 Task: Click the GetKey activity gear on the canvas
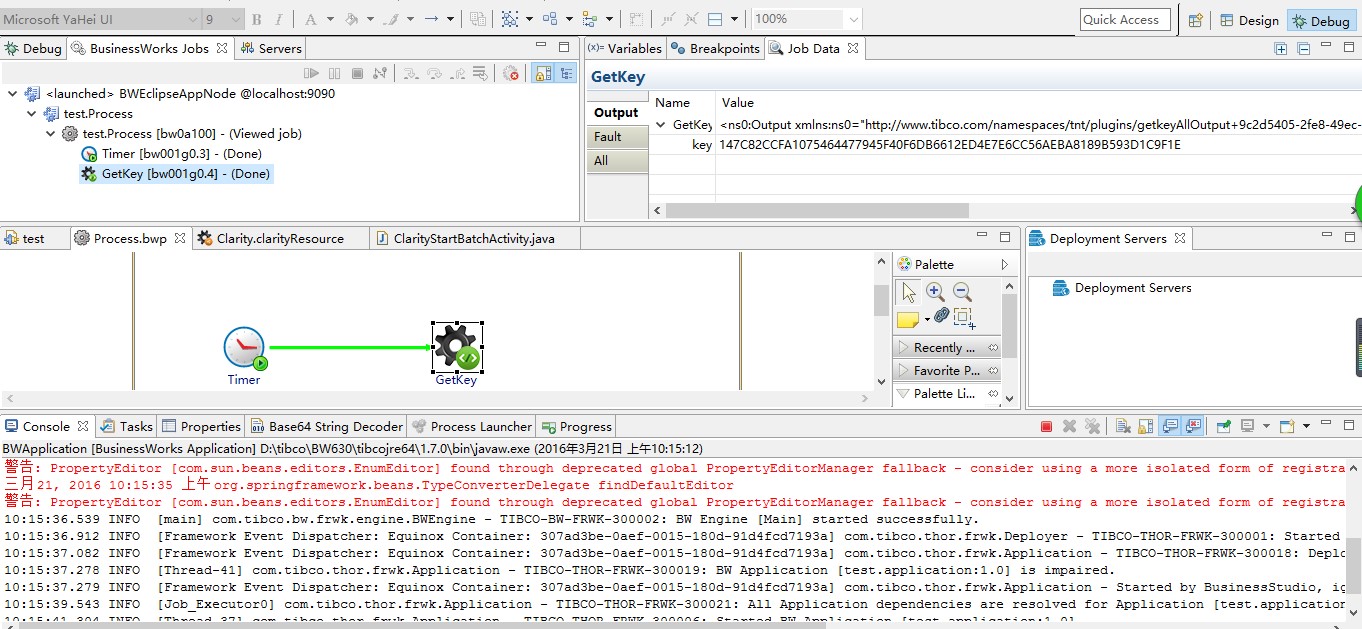click(456, 346)
